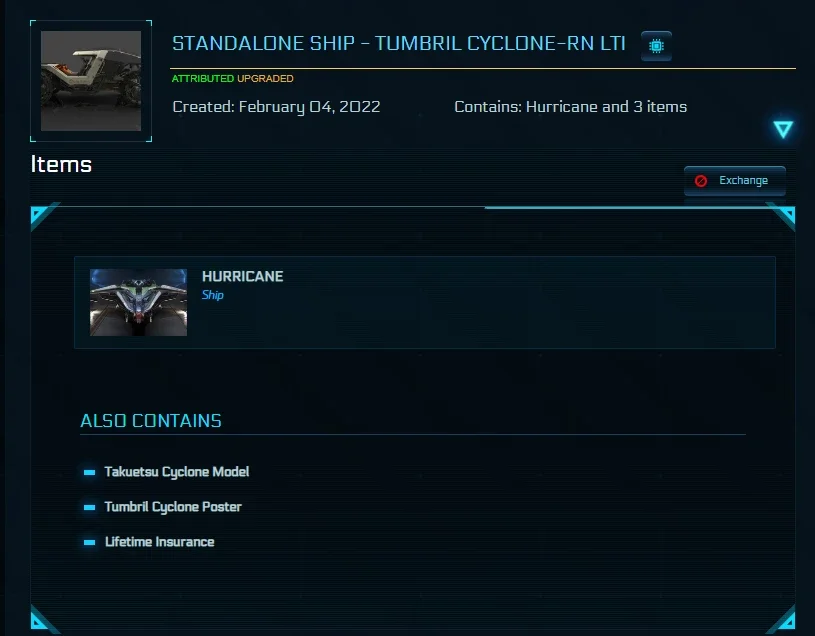
Task: Click the Items section heading
Action: [x=61, y=164]
